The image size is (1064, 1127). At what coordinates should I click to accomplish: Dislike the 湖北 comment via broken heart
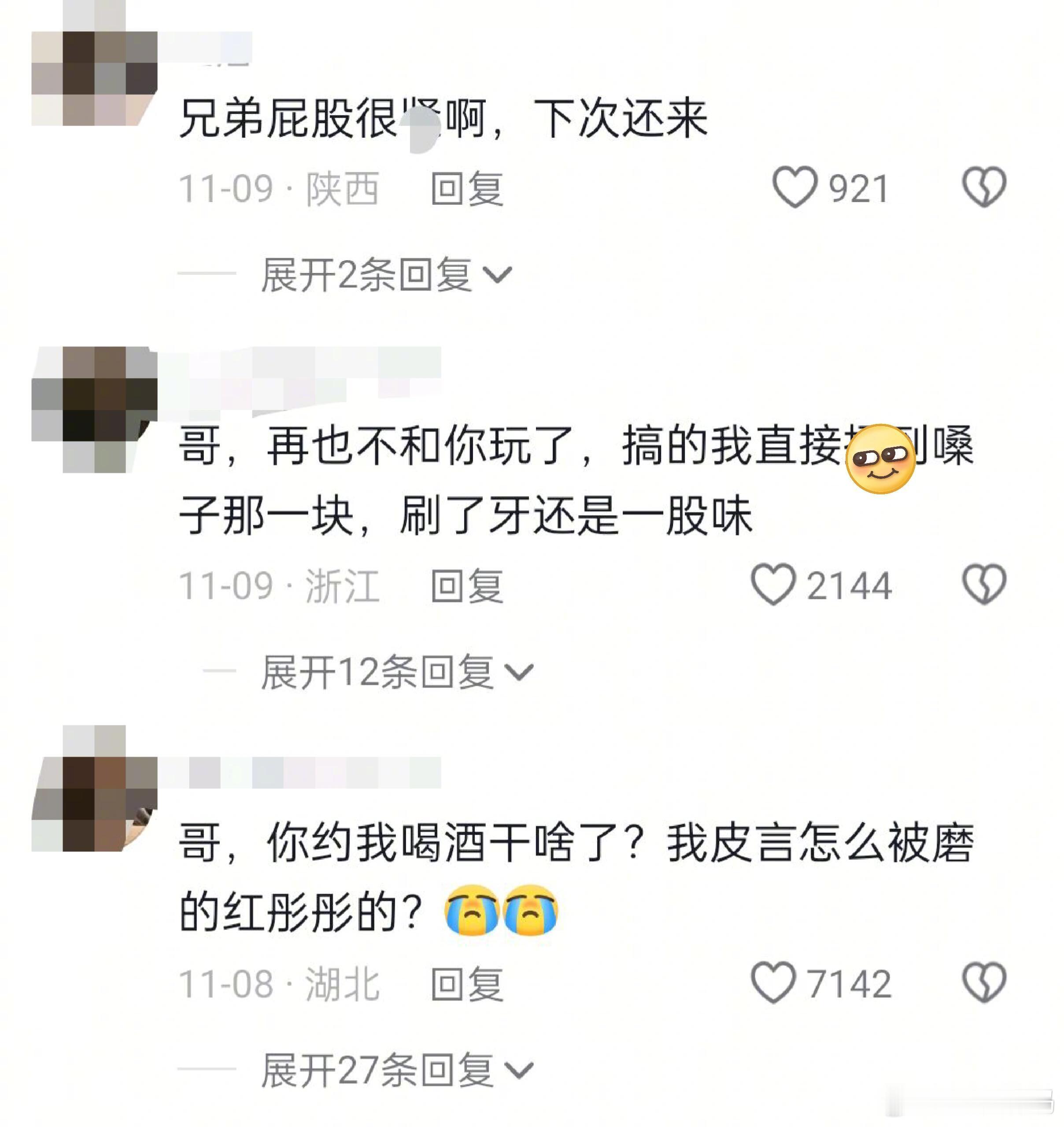pyautogui.click(x=984, y=983)
